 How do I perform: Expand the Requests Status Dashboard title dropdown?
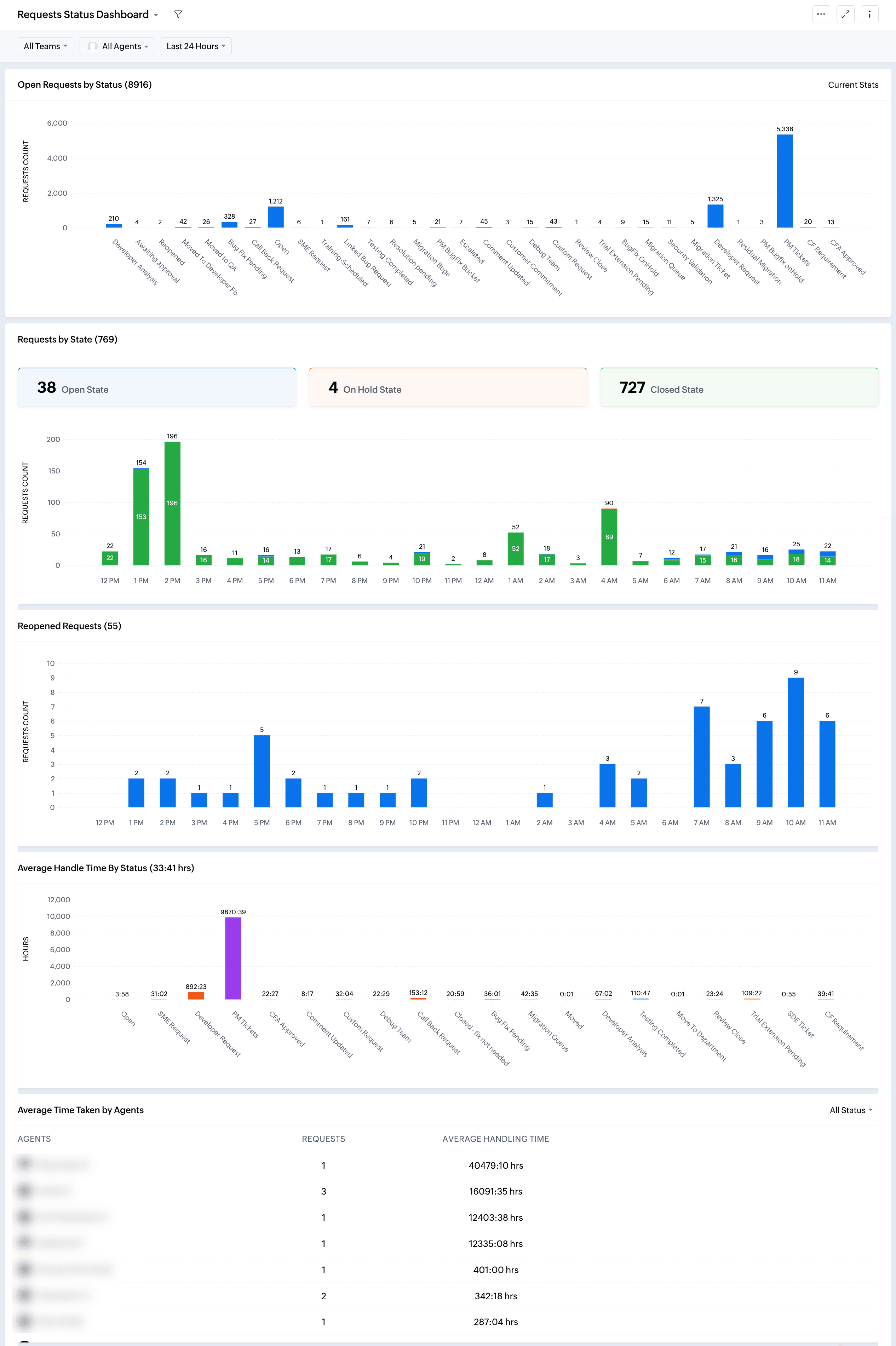155,15
